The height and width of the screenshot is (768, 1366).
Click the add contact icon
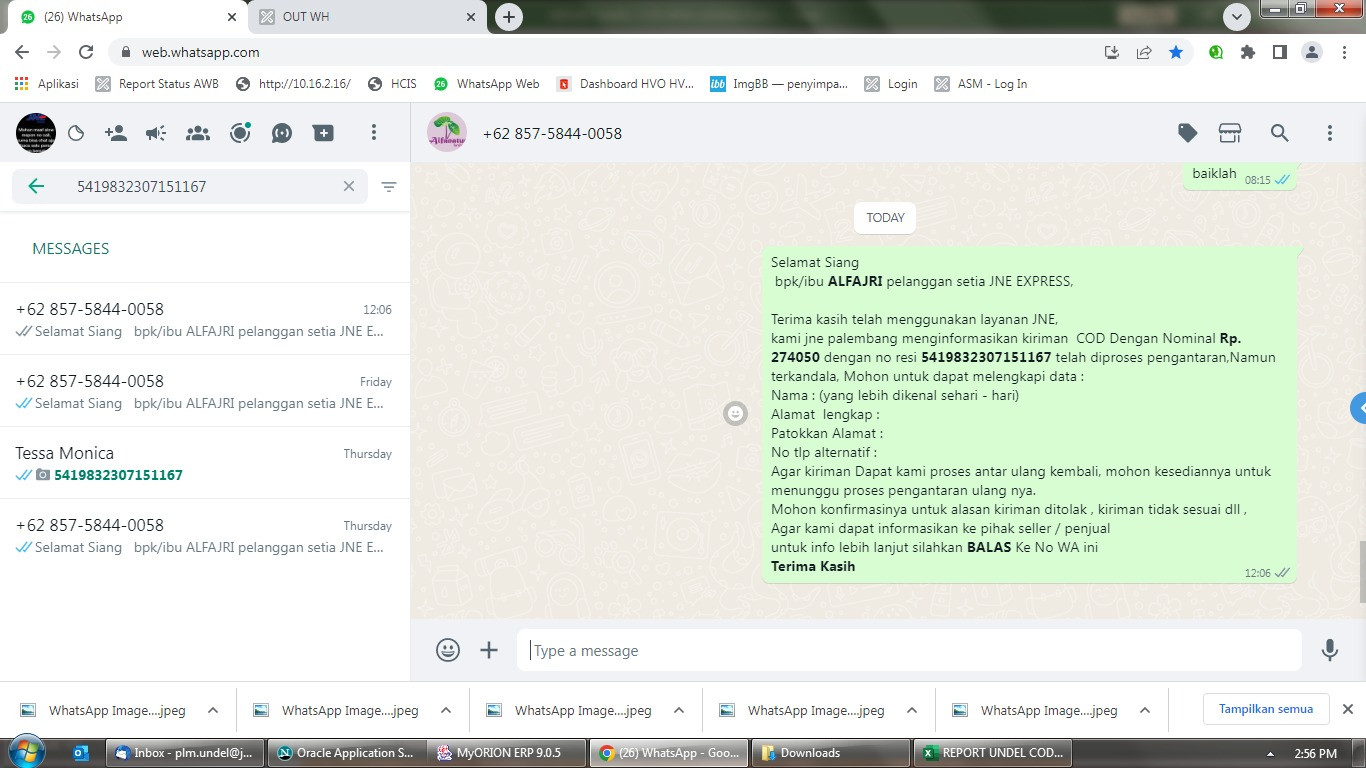[116, 133]
